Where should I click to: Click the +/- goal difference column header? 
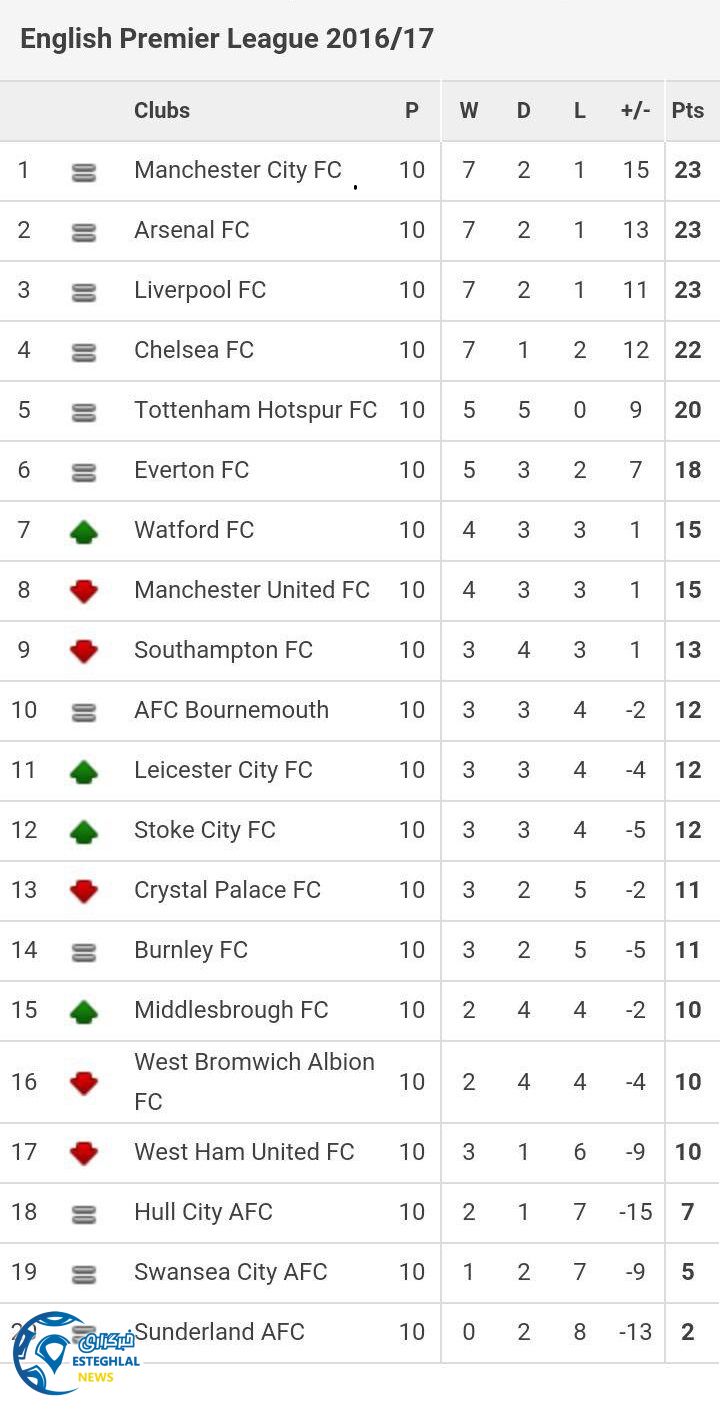(x=635, y=111)
